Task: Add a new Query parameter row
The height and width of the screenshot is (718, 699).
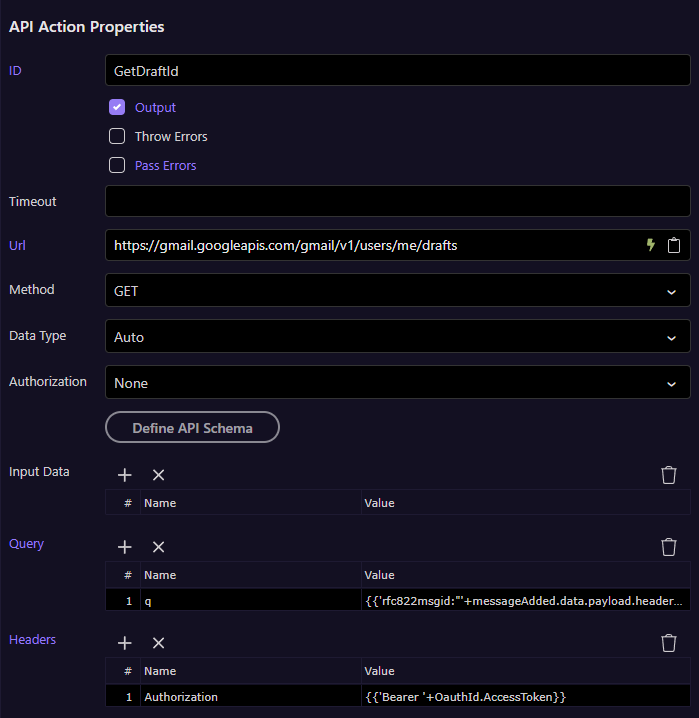Action: (x=125, y=547)
